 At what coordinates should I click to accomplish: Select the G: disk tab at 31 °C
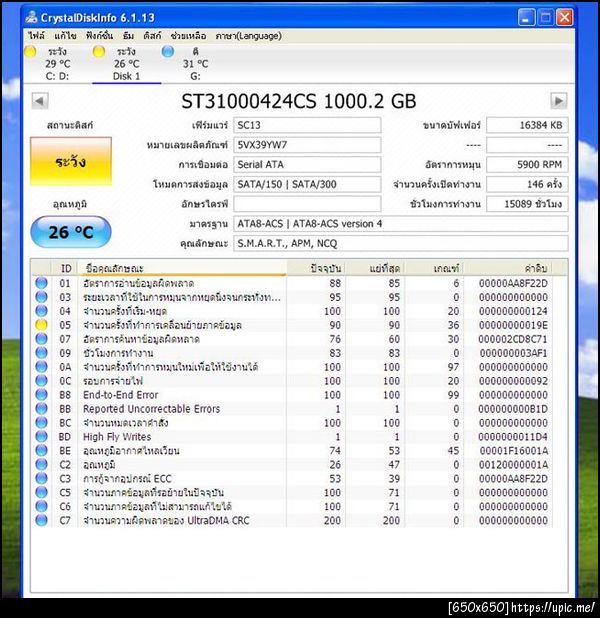coord(195,64)
